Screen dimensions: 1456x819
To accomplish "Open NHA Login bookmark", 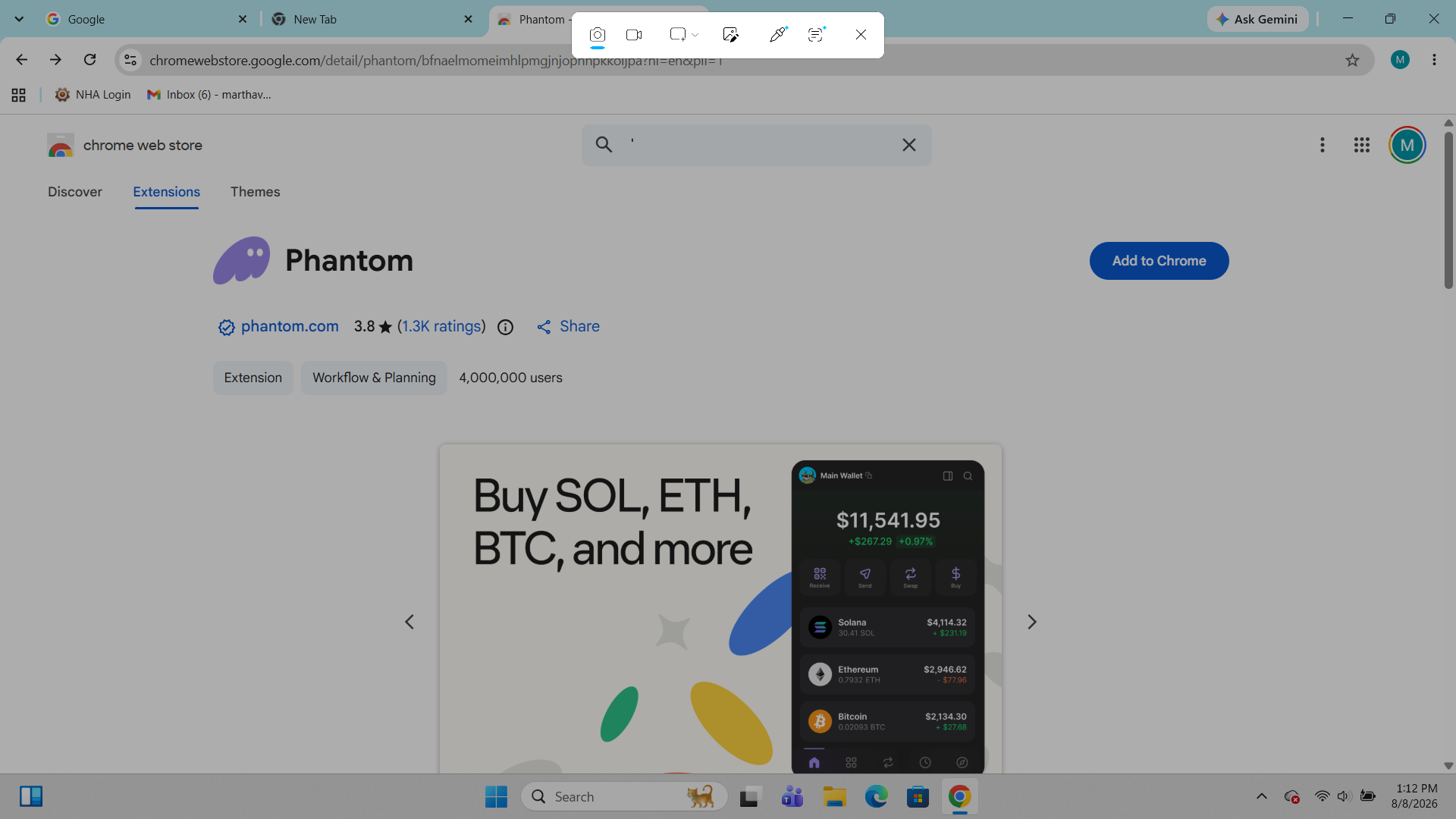I will click(x=93, y=95).
